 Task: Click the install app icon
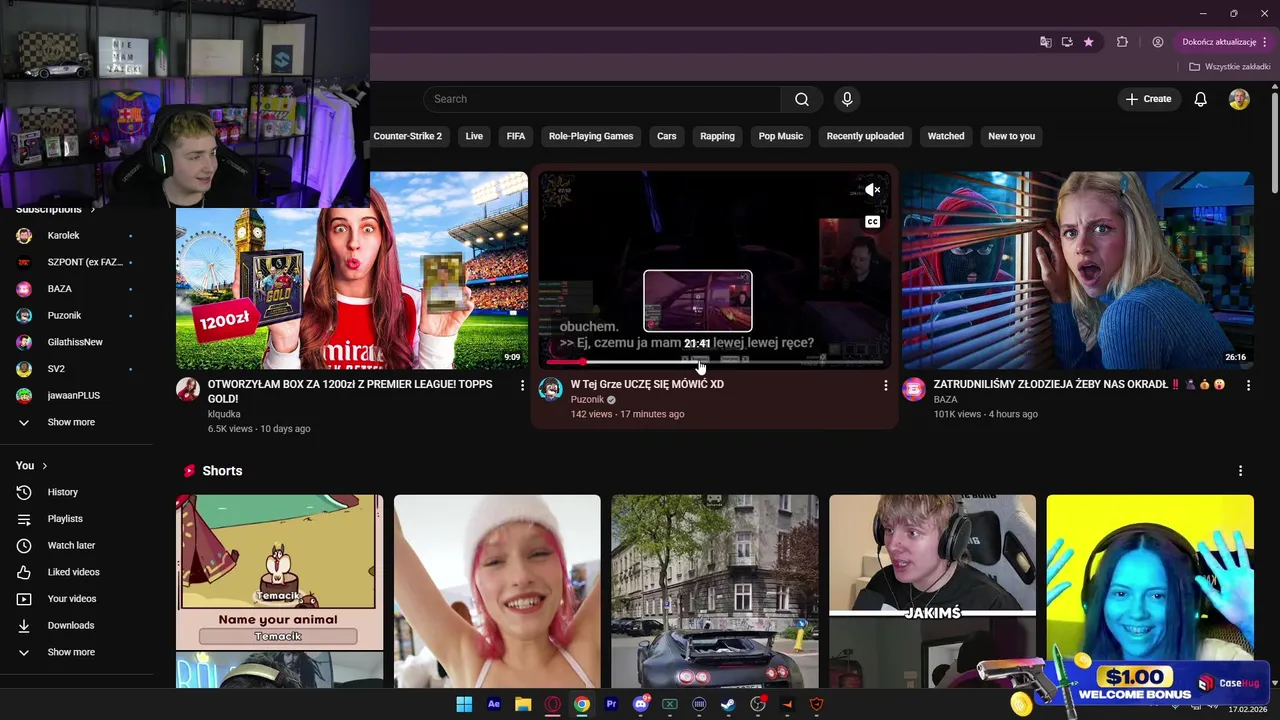[1067, 42]
